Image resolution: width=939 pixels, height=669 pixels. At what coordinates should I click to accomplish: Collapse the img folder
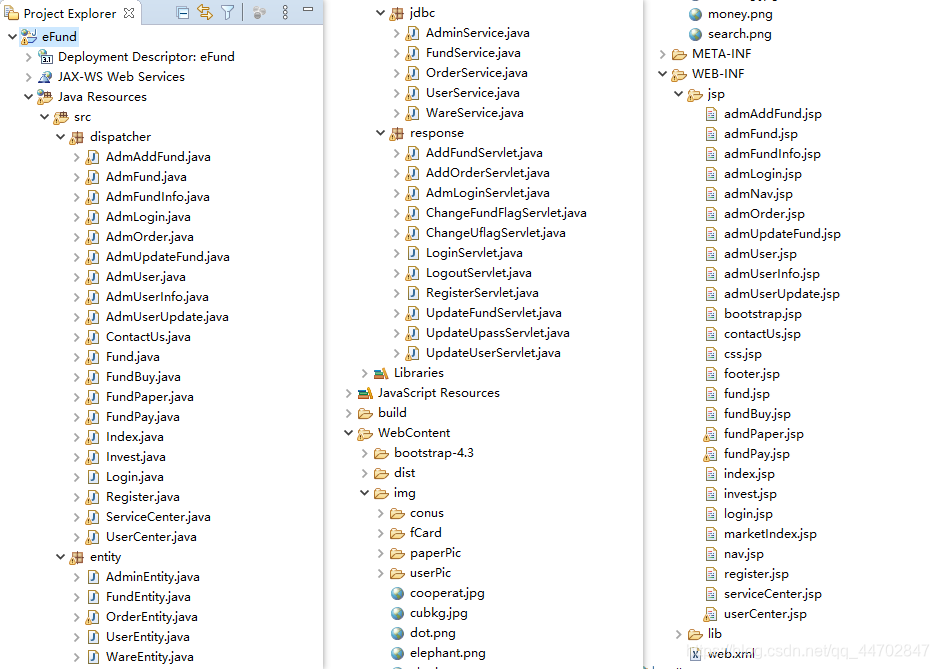tap(364, 493)
